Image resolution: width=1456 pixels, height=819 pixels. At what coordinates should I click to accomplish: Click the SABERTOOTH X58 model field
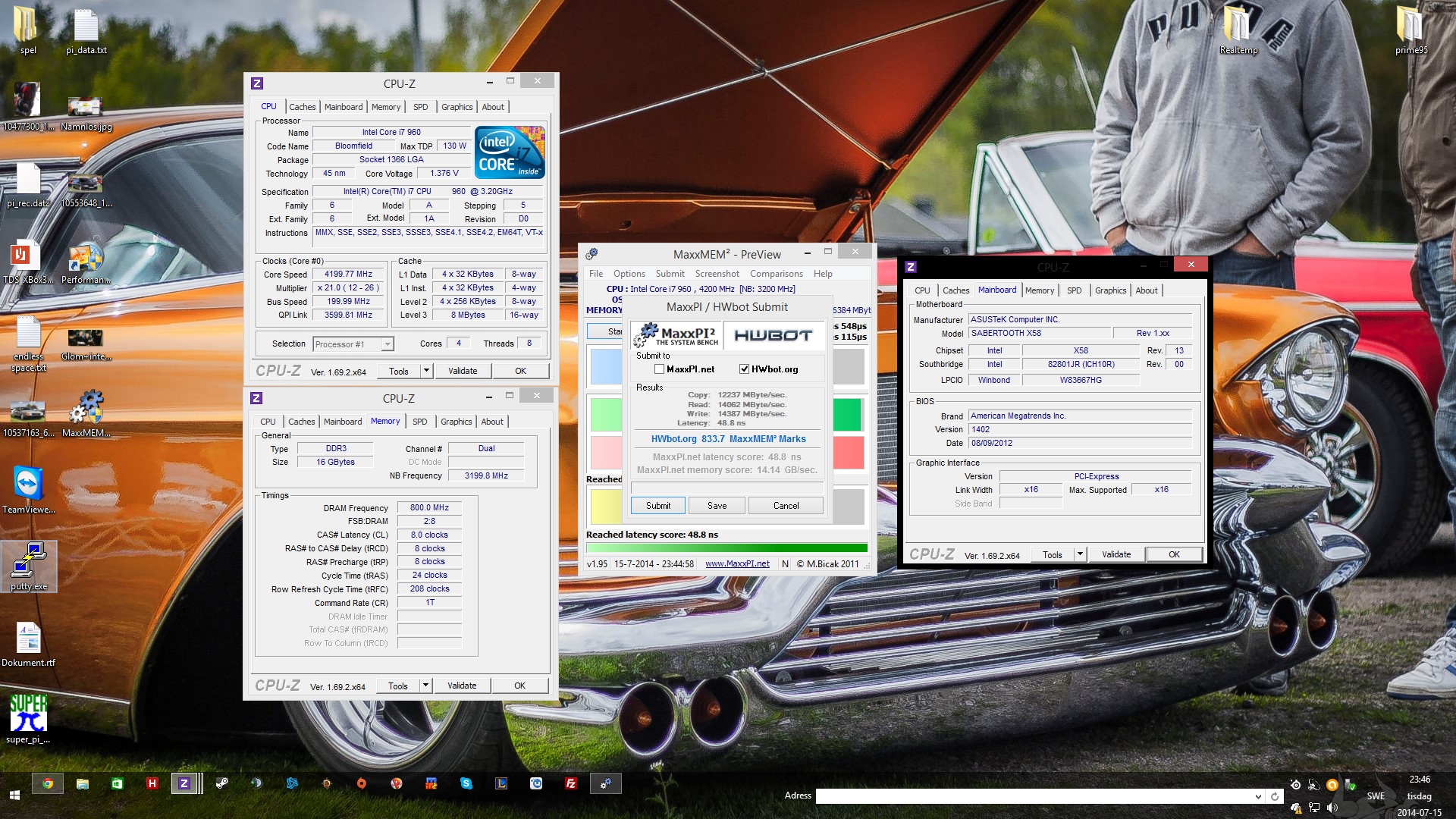pos(1039,333)
